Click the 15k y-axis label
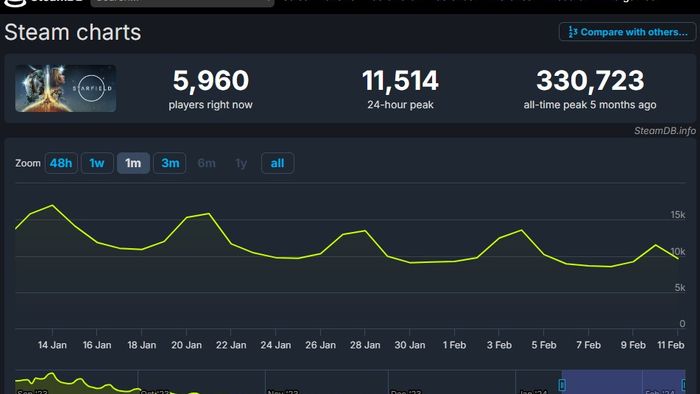 (678, 215)
